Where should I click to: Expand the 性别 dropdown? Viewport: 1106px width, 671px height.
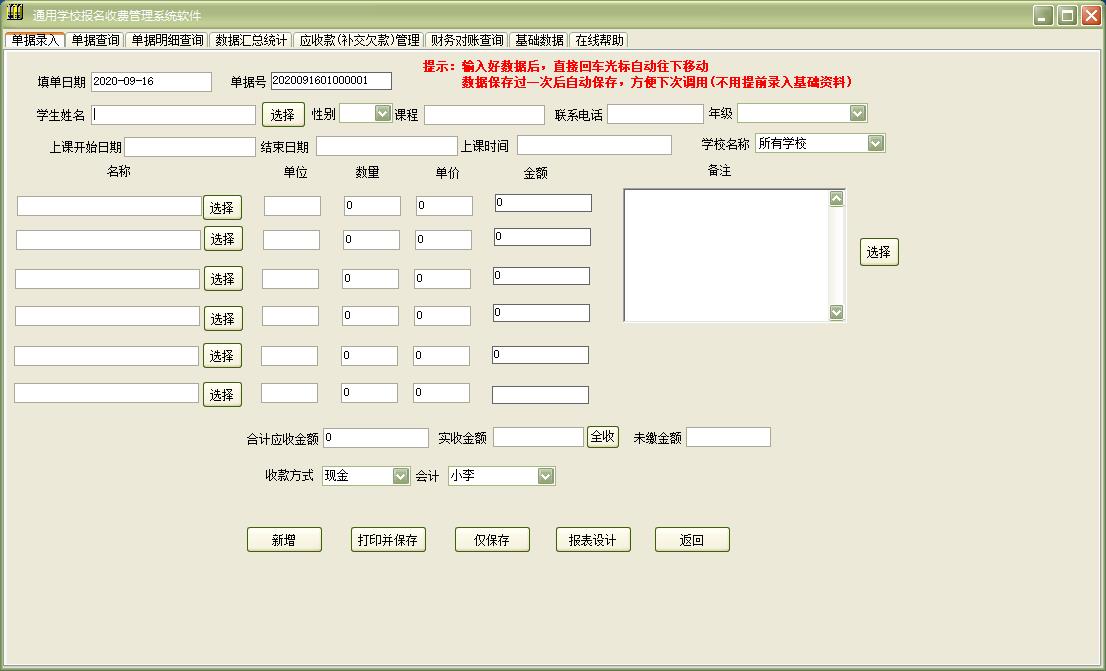point(382,114)
